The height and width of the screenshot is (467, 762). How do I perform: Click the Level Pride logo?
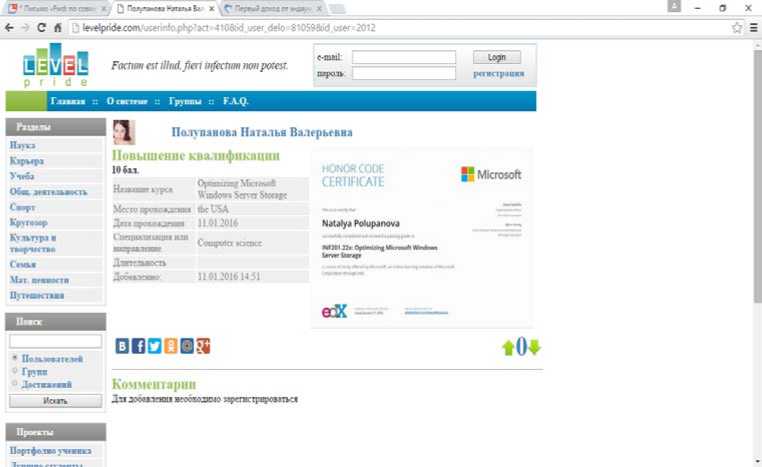point(55,65)
